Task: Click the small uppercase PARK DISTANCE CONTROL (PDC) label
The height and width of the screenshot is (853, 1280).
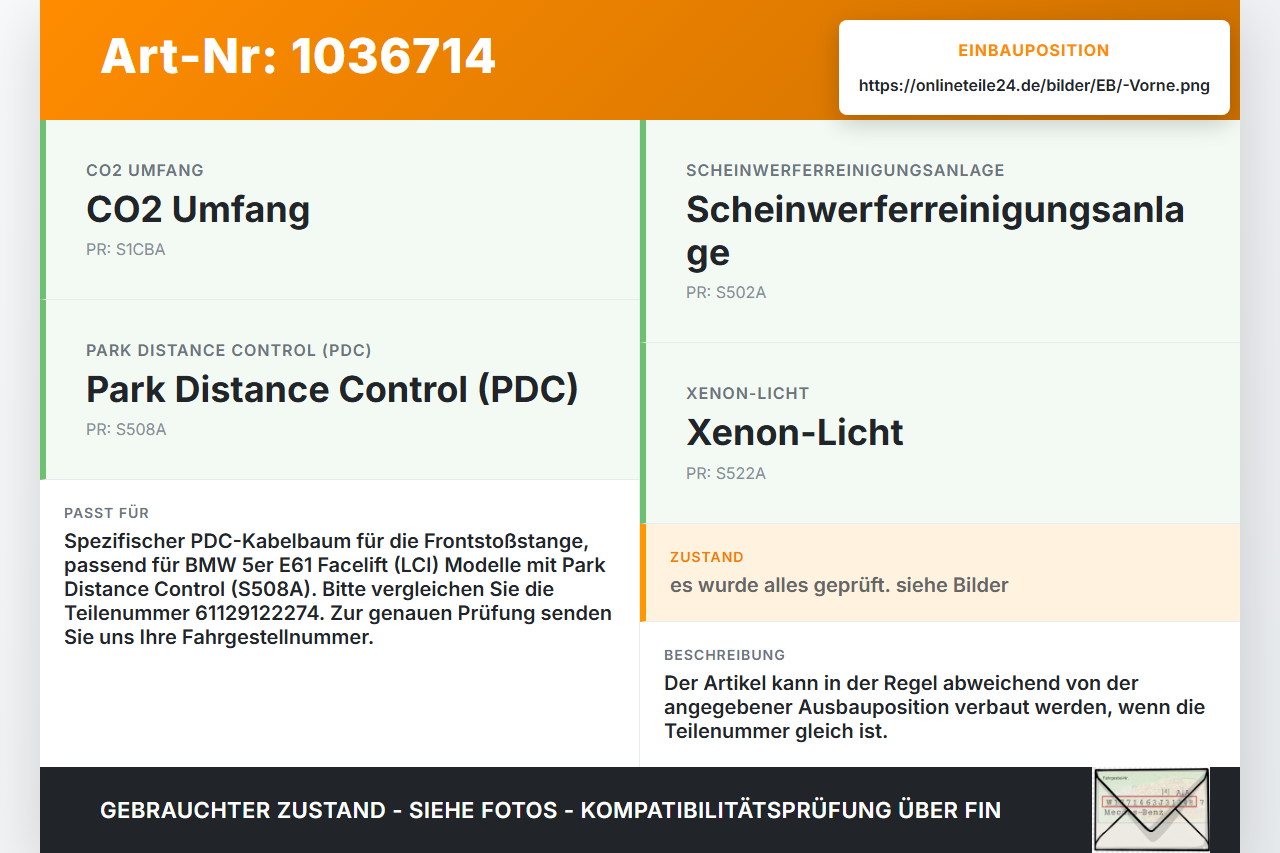Action: coord(229,351)
